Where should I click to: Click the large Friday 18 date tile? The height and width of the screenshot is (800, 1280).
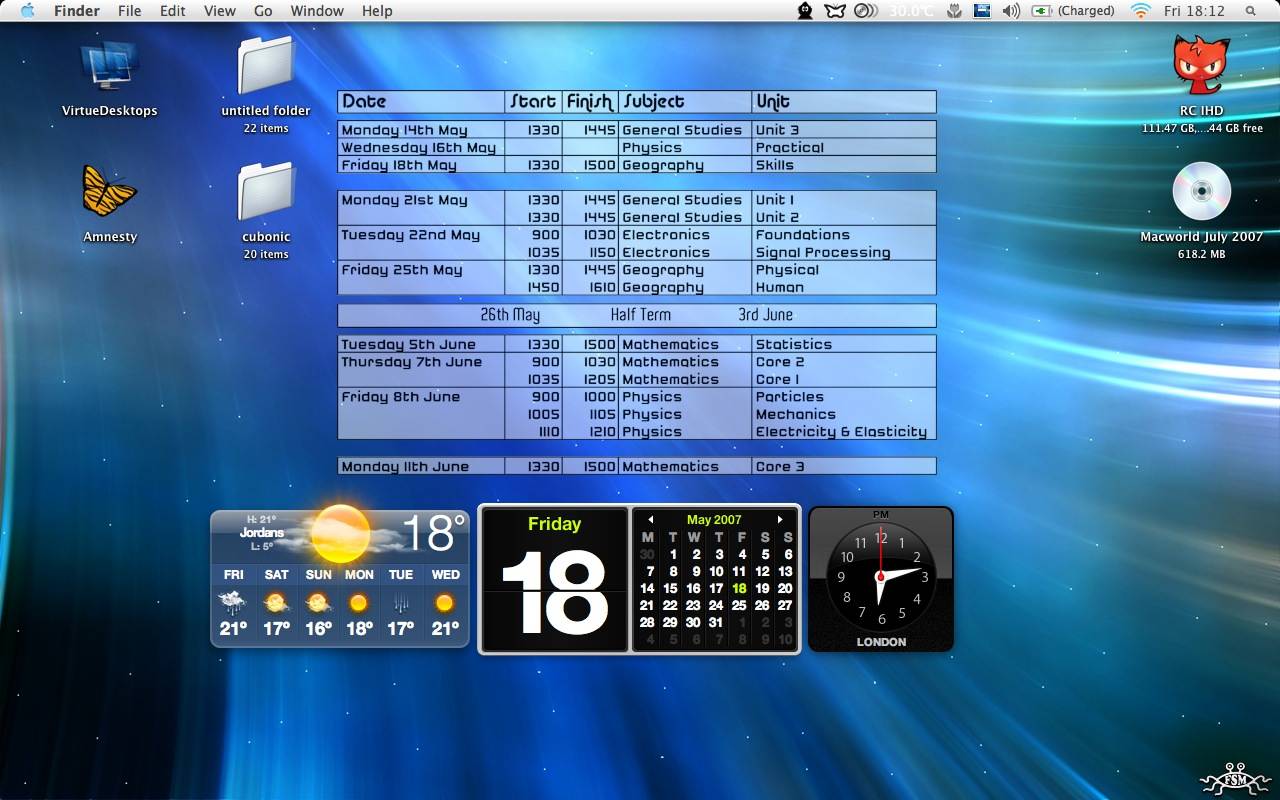pyautogui.click(x=554, y=579)
